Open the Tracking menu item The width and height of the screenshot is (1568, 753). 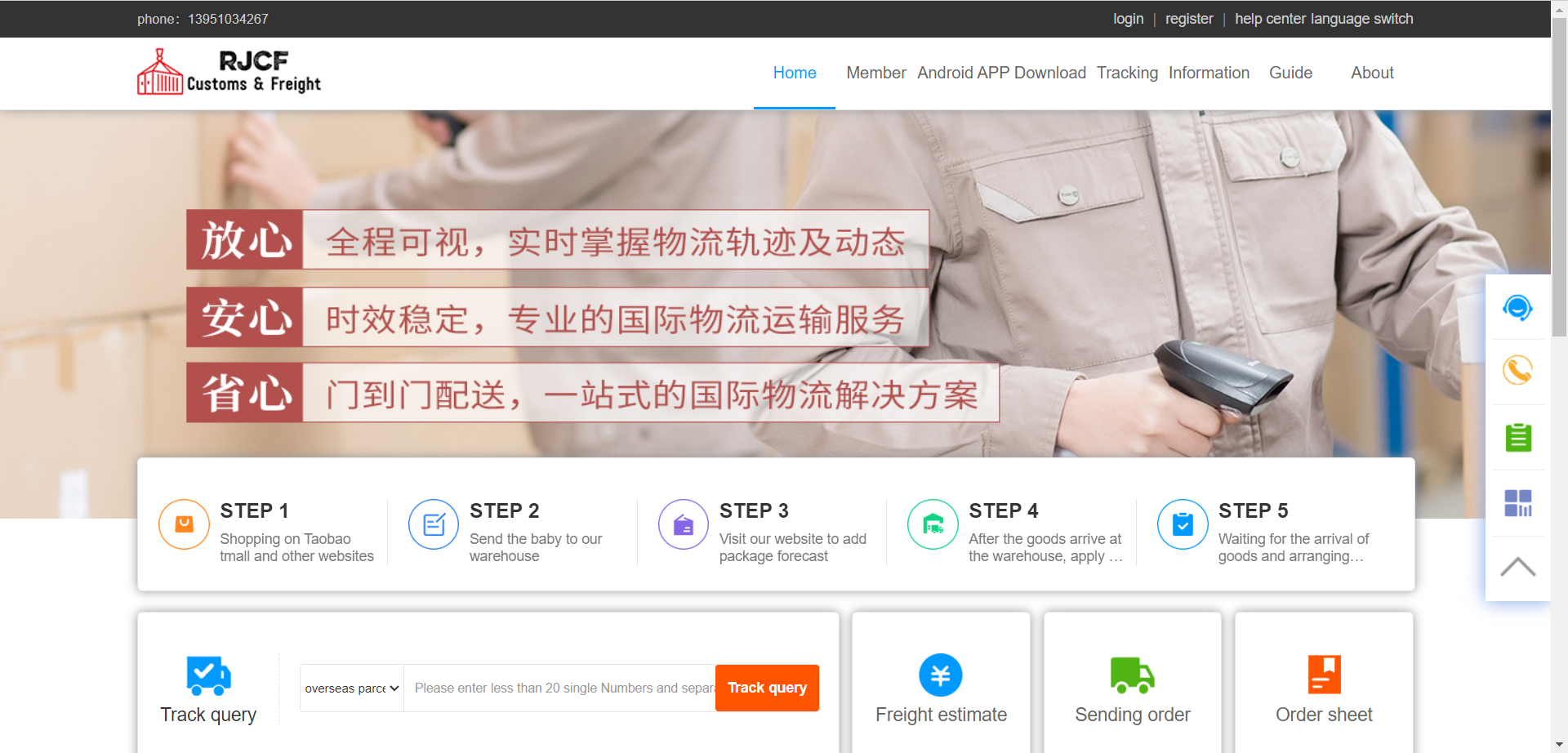pyautogui.click(x=1127, y=73)
